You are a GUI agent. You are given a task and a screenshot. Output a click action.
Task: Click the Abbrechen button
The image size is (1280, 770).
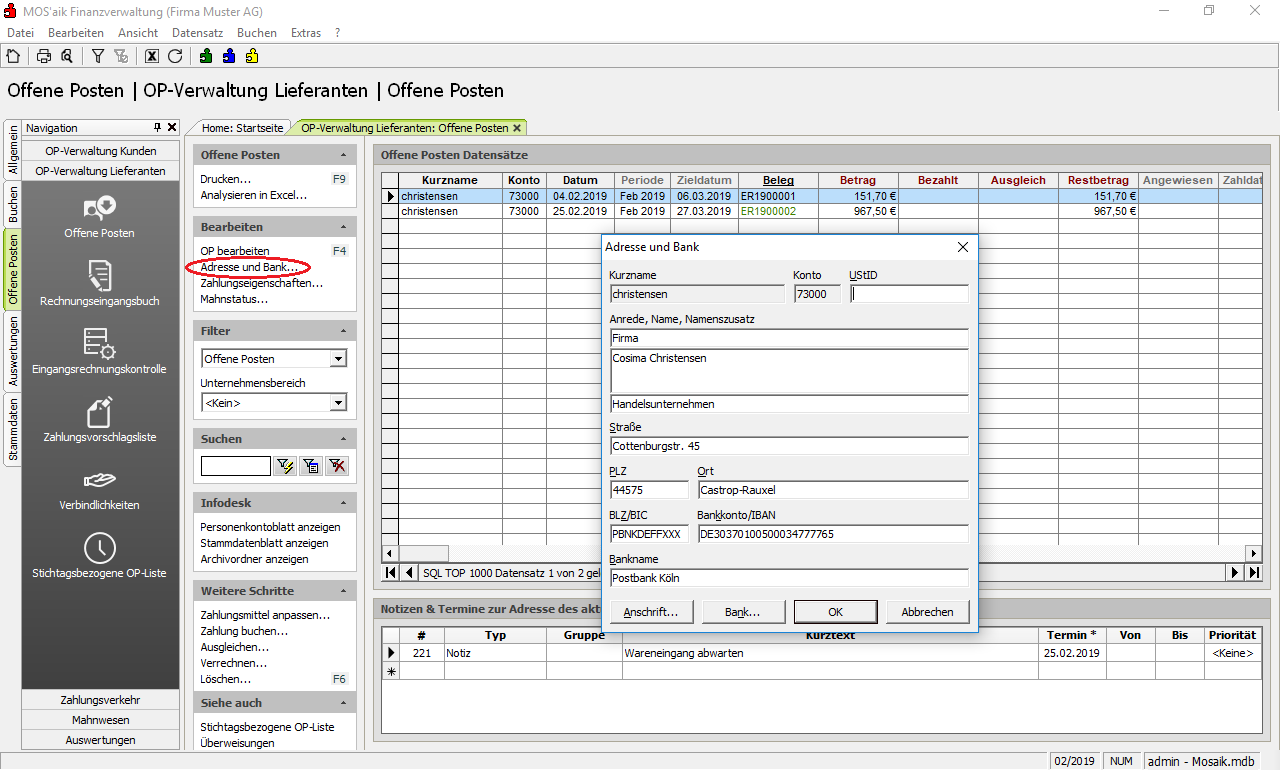[927, 612]
